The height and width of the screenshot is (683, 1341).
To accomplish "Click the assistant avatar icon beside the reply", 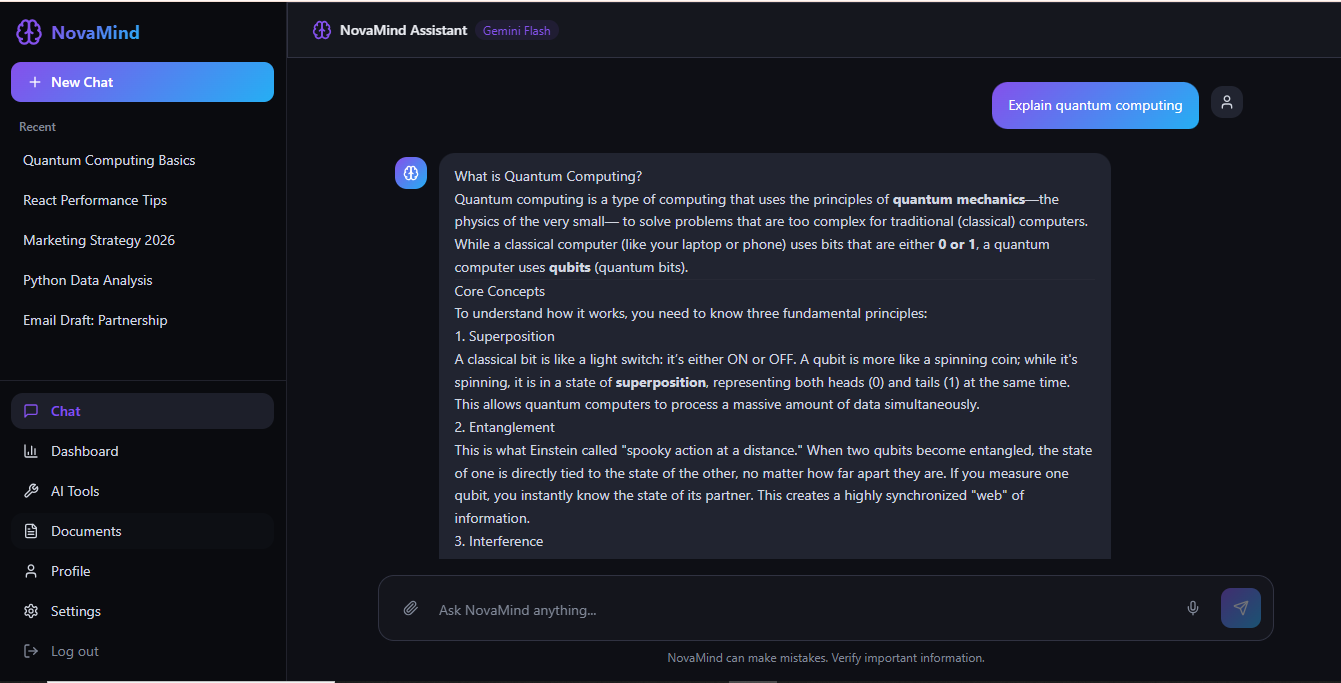I will tap(411, 173).
